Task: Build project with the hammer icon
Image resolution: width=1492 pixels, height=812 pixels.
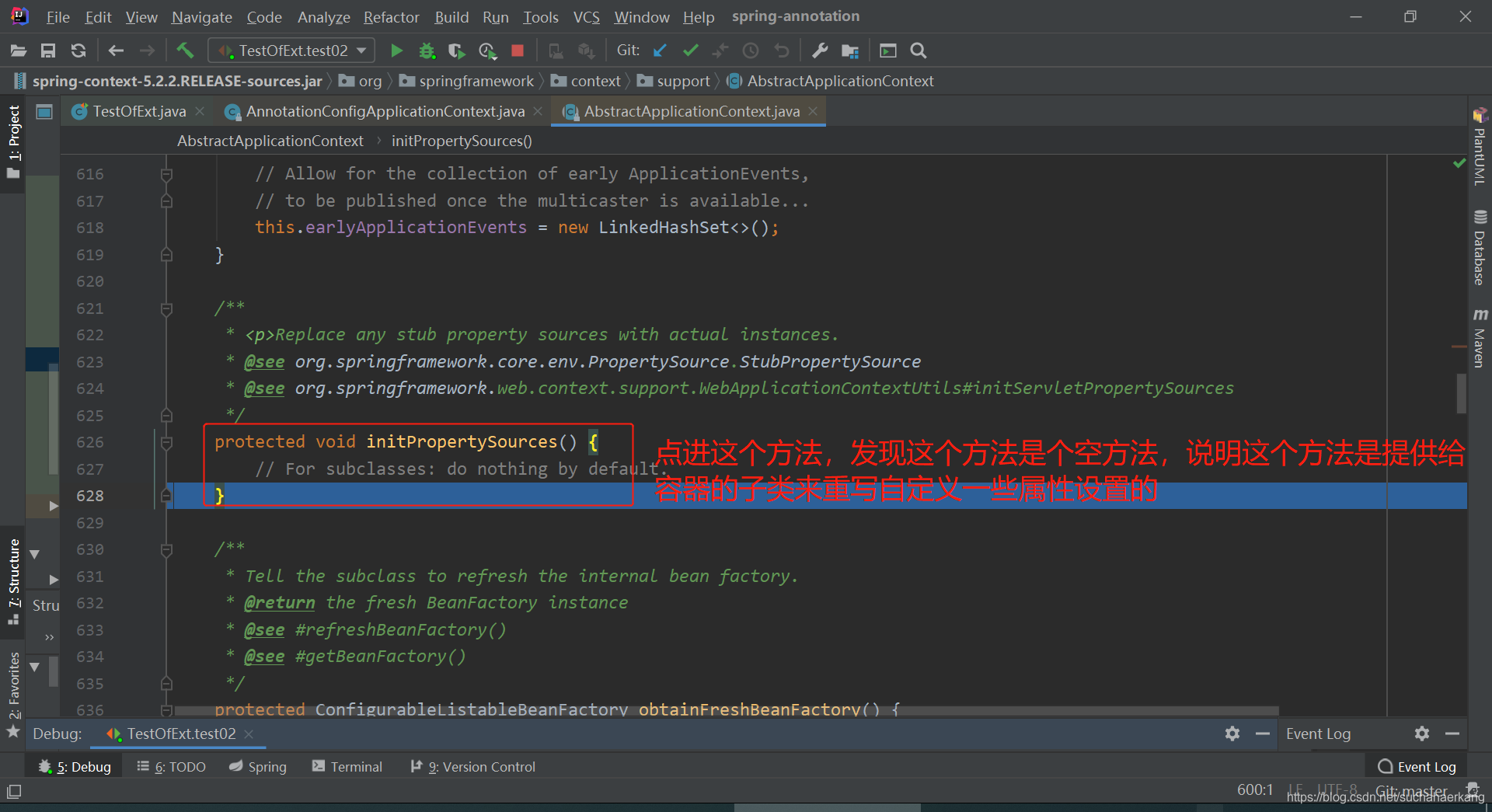Action: [185, 51]
